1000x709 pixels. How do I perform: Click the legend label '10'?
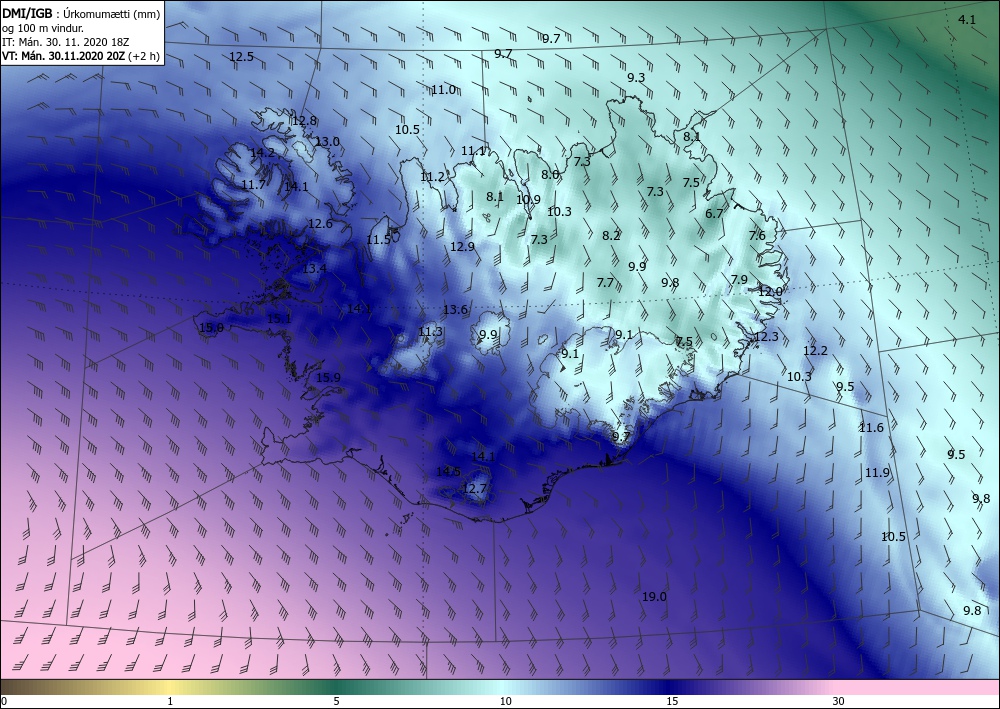505,702
